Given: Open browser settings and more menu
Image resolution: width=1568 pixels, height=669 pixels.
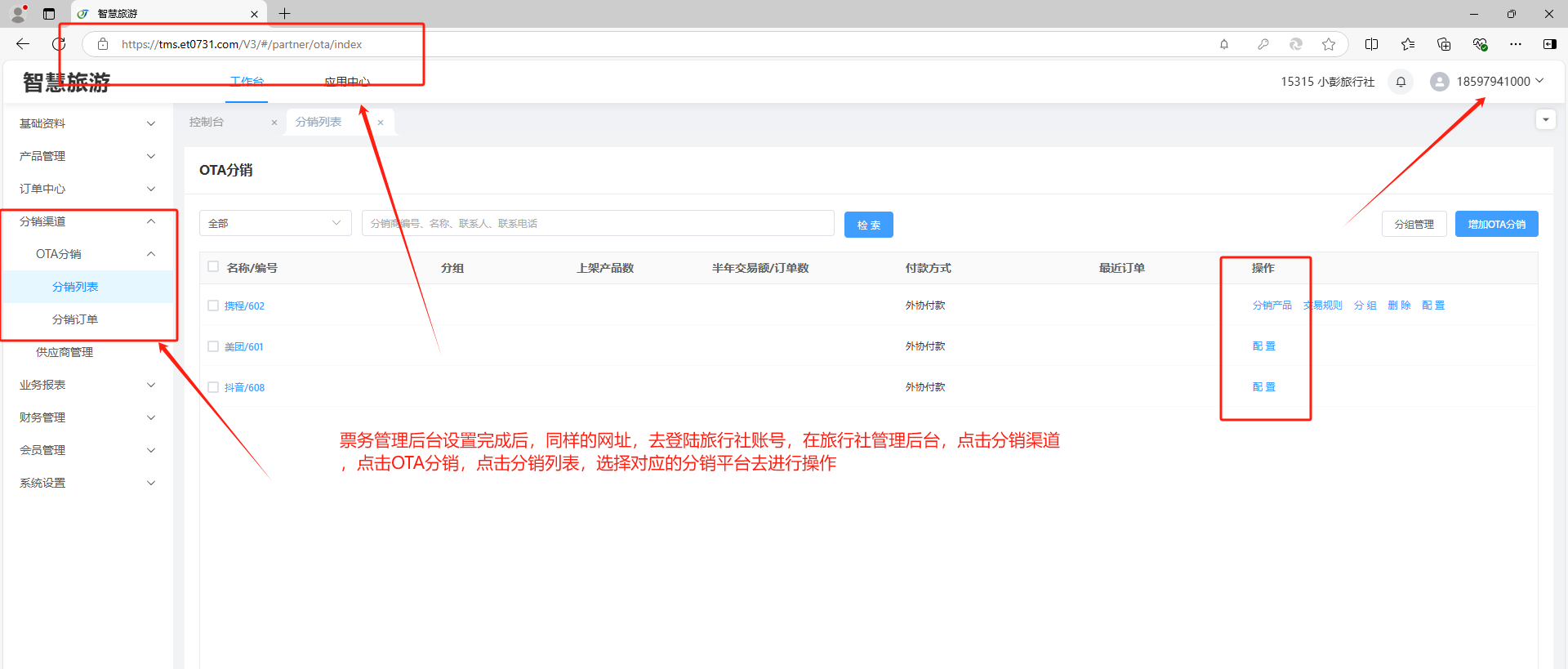Looking at the screenshot, I should pyautogui.click(x=1515, y=44).
